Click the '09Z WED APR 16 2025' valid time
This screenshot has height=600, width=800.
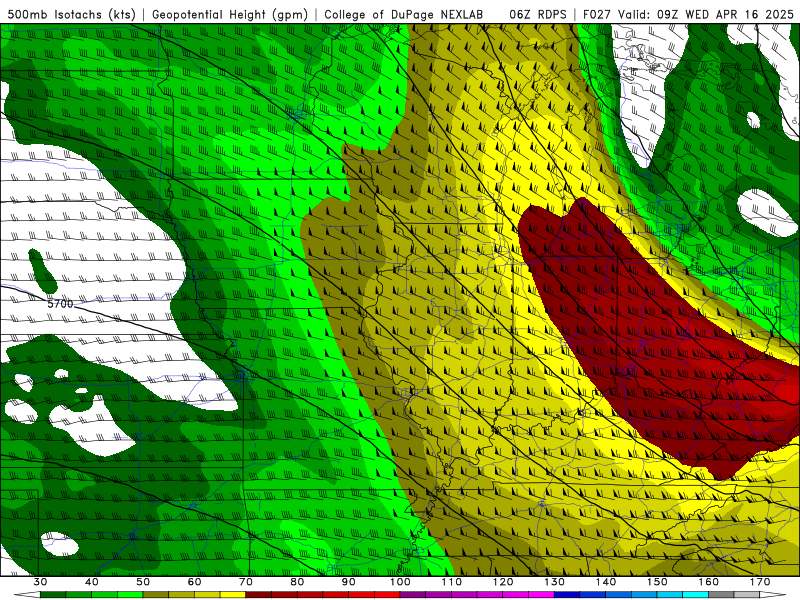click(x=726, y=14)
